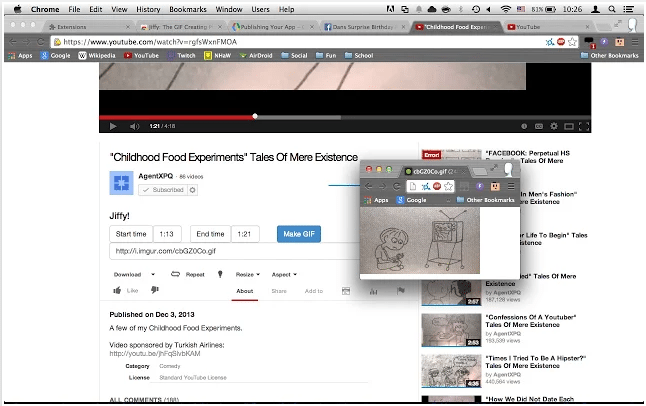Toggle the Repeat option

[x=187, y=275]
